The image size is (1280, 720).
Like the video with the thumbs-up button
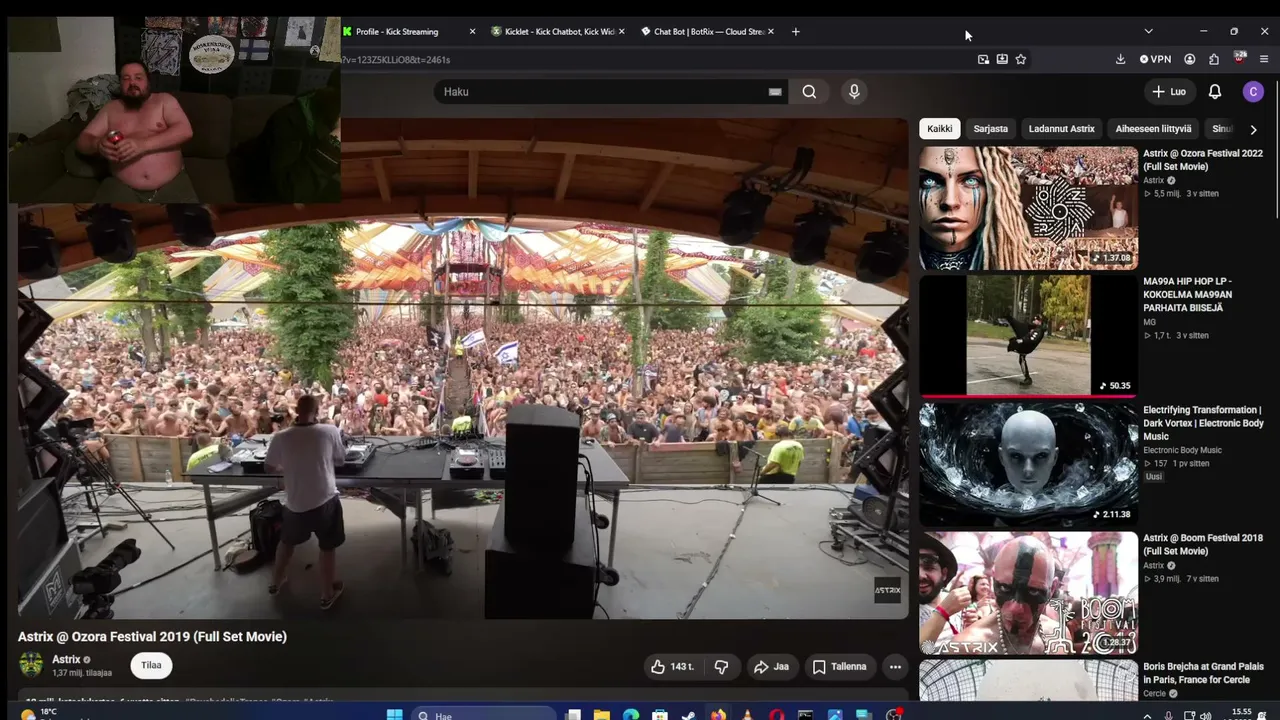672,667
